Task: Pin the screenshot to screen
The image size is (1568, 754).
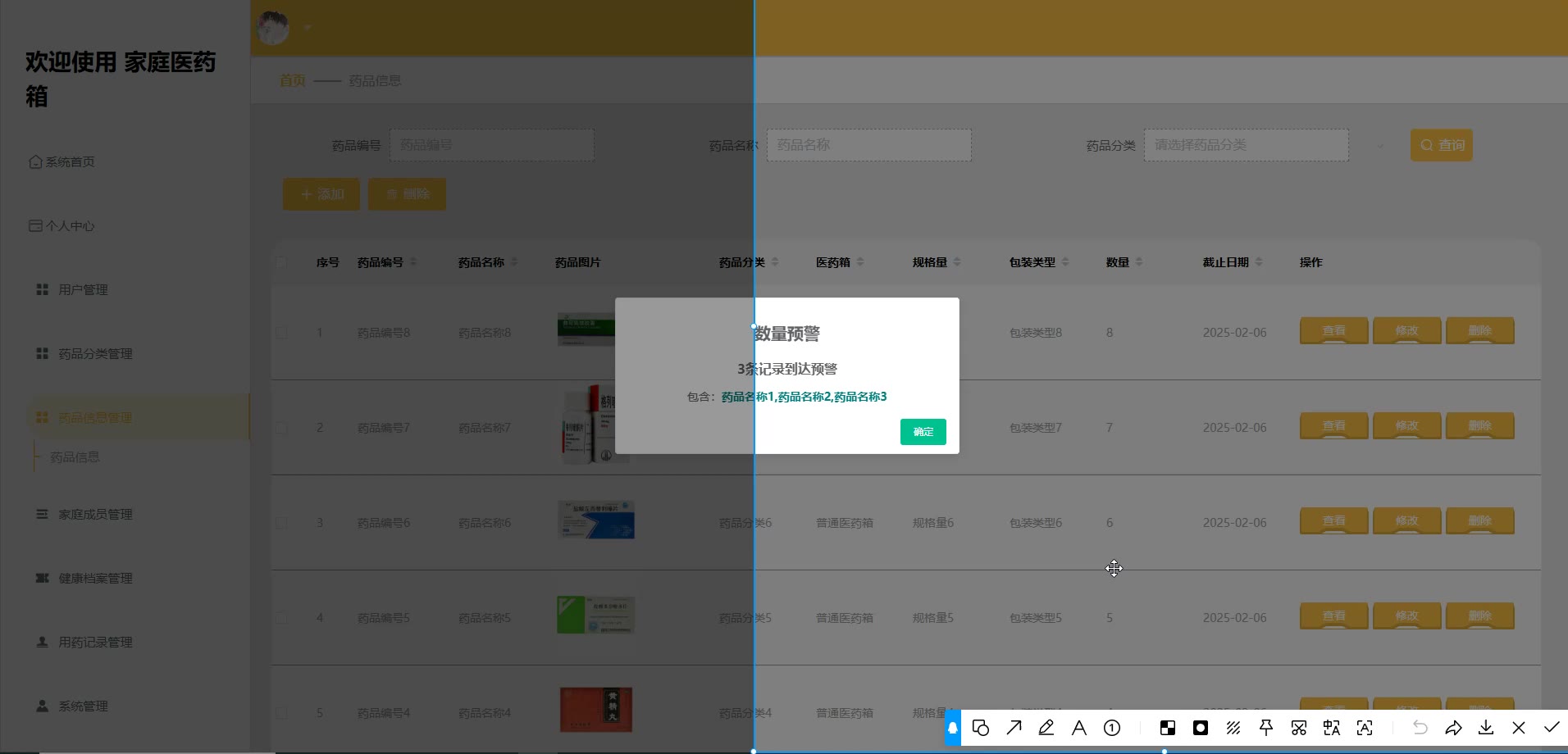Action: pos(1266,728)
